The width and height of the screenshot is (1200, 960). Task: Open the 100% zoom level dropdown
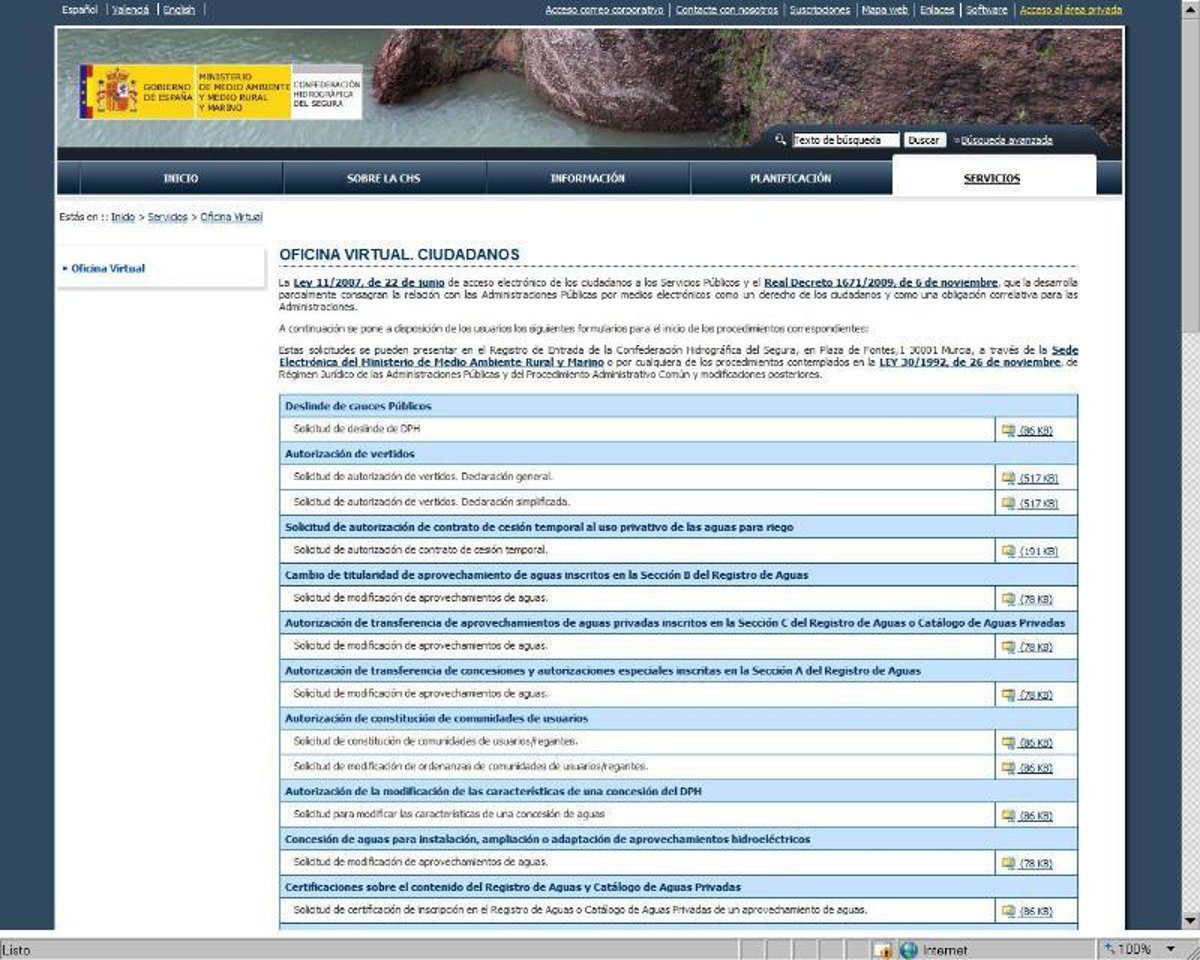click(x=1170, y=949)
